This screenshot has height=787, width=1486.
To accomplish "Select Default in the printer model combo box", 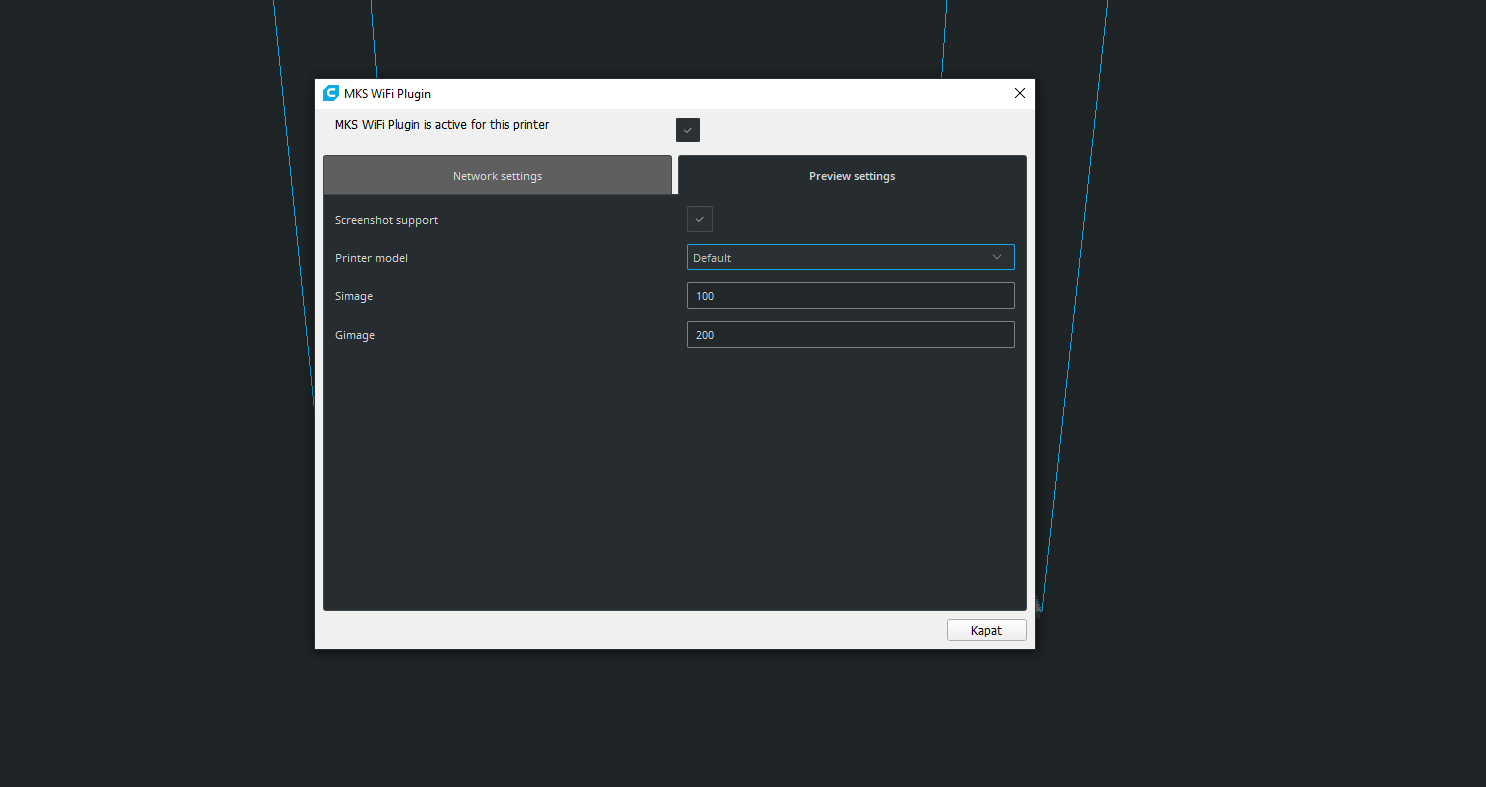I will [x=850, y=257].
